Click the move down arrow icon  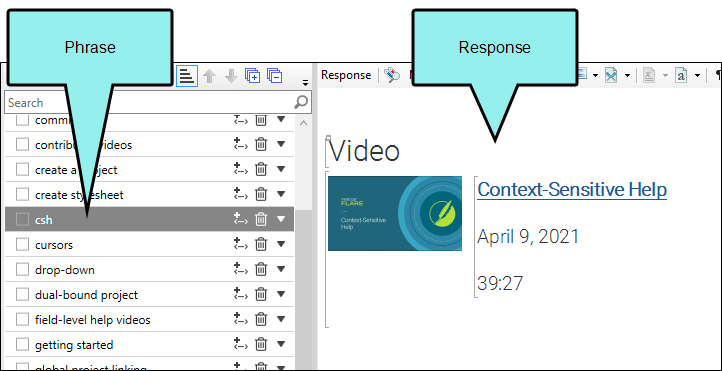[x=231, y=76]
